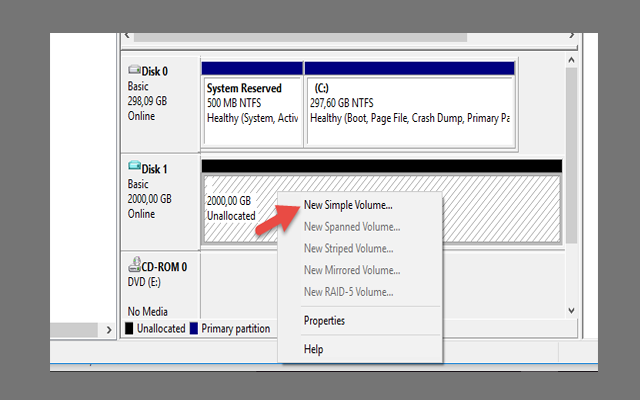Select the (C:) partition block

410,104
